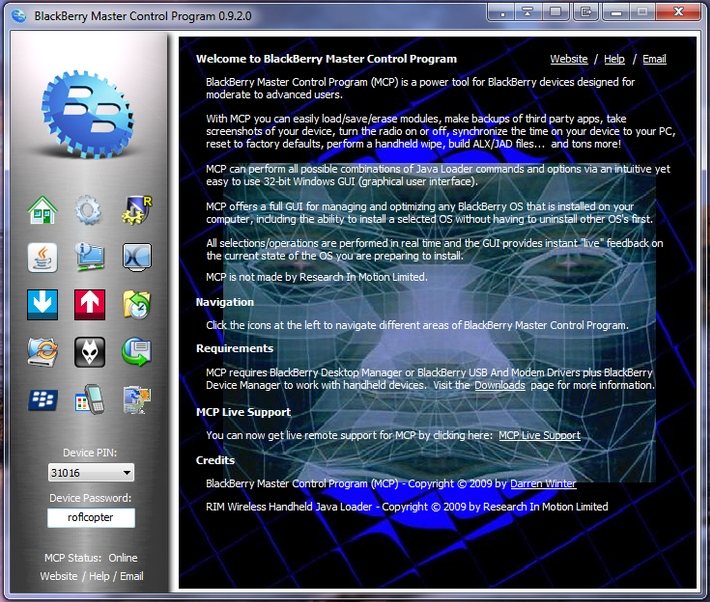Screen dimensions: 710x602
Task: Open the MCP Live Support link
Action: [x=539, y=435]
